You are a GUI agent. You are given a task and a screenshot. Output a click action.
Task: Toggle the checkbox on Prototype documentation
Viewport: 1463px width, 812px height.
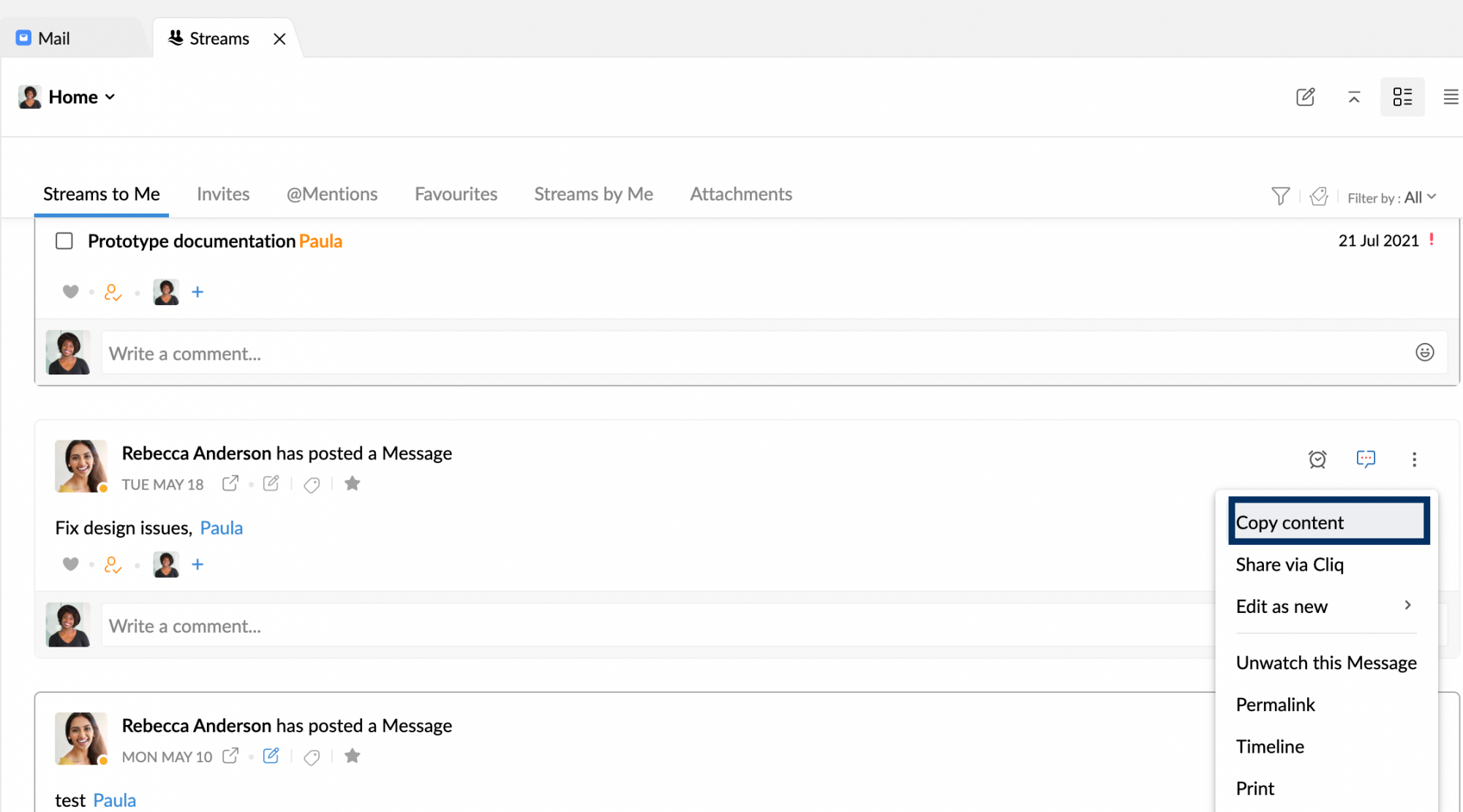63,241
